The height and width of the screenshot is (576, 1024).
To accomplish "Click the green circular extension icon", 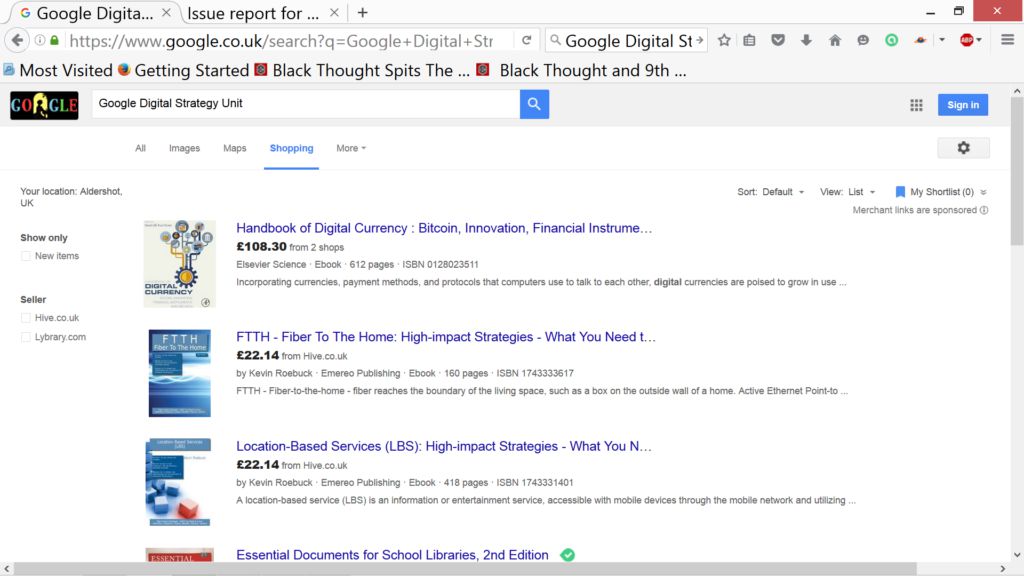I will pos(891,40).
